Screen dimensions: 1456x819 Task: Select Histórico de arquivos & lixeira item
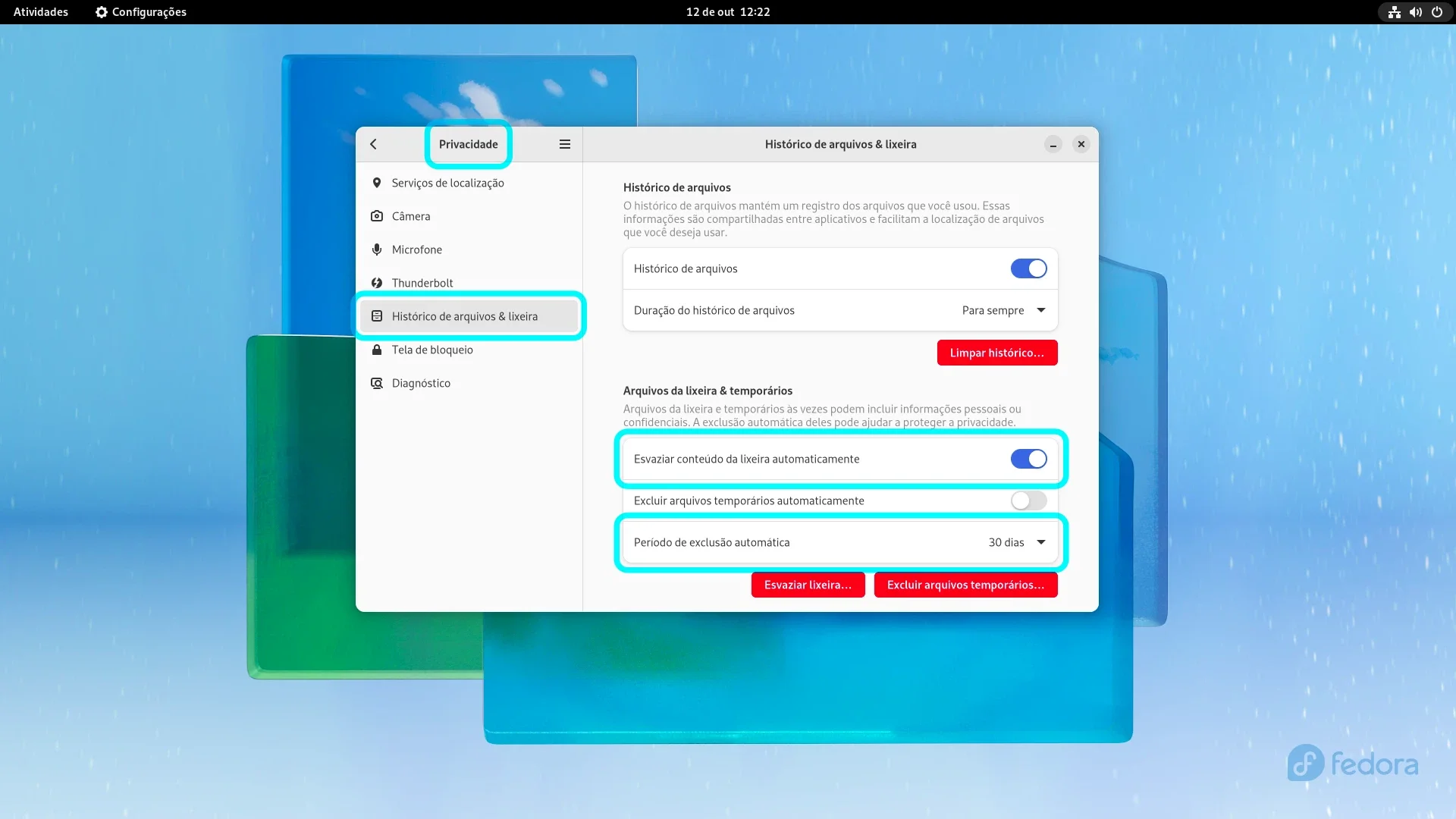(x=469, y=316)
